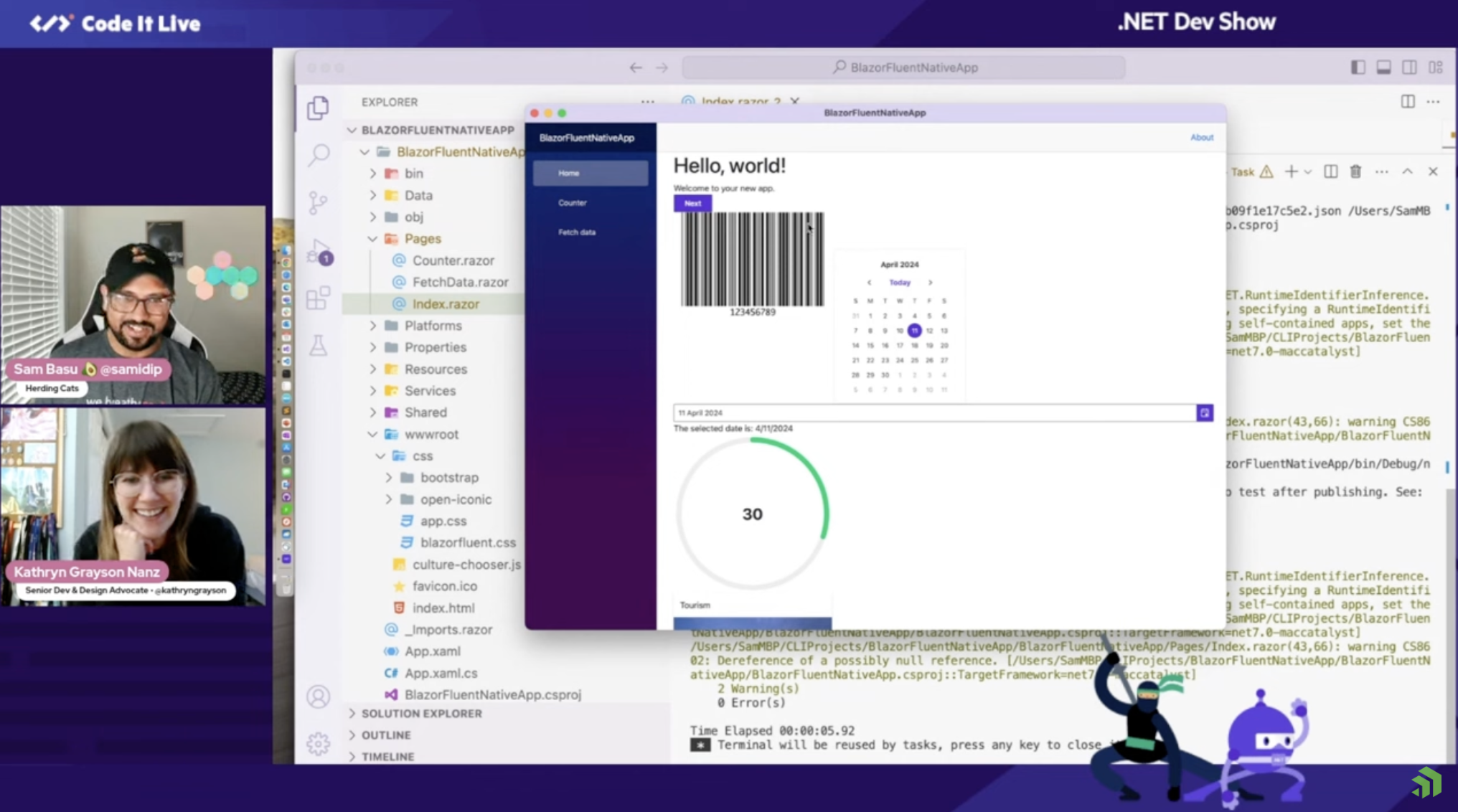Image resolution: width=1458 pixels, height=812 pixels.
Task: Click Today in the calendar
Action: [x=900, y=283]
